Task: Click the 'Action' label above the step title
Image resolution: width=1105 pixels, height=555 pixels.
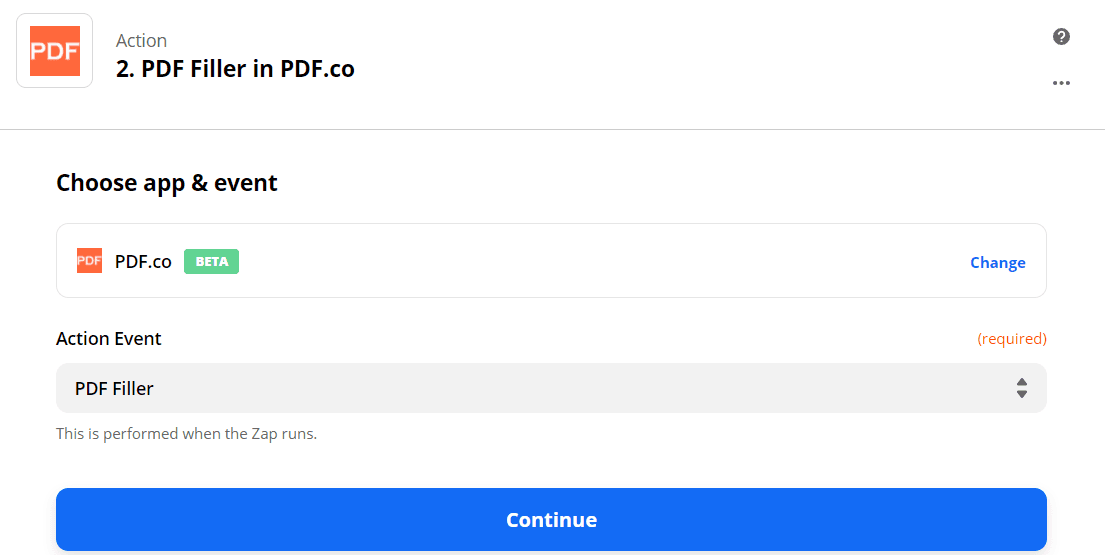Action: [x=141, y=41]
